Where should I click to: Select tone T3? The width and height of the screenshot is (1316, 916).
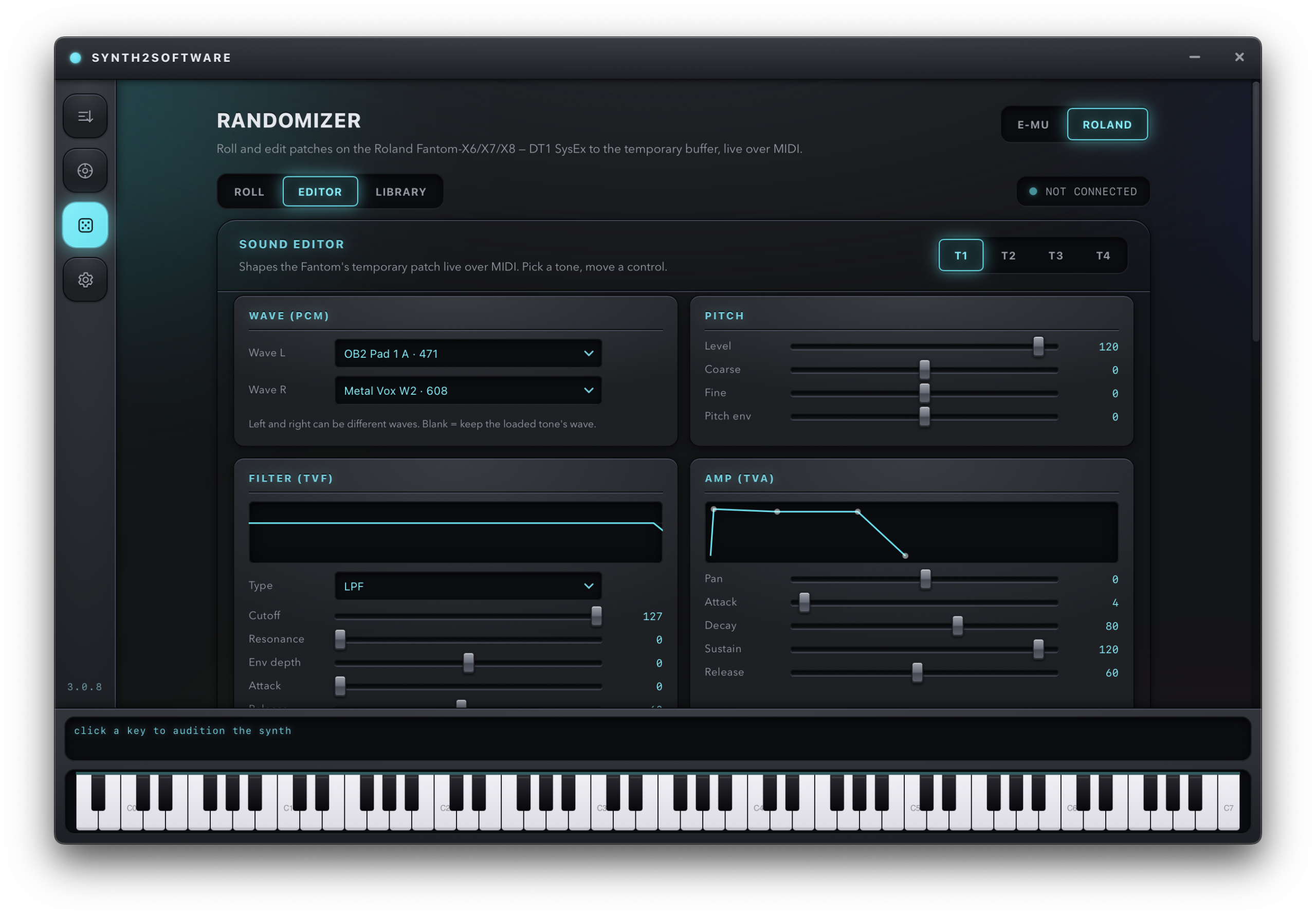[1056, 255]
